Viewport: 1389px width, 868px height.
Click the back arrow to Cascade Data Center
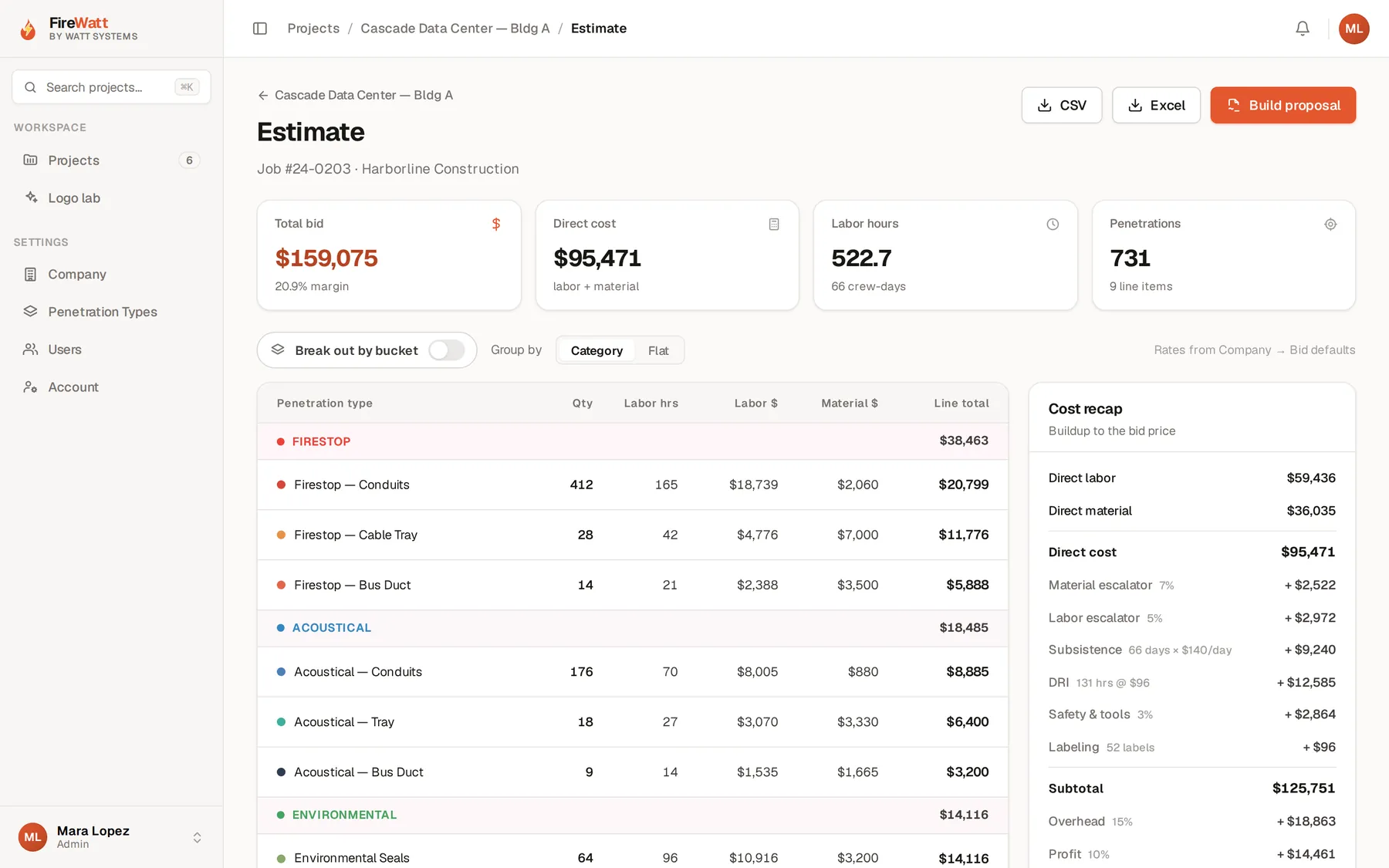click(x=263, y=95)
